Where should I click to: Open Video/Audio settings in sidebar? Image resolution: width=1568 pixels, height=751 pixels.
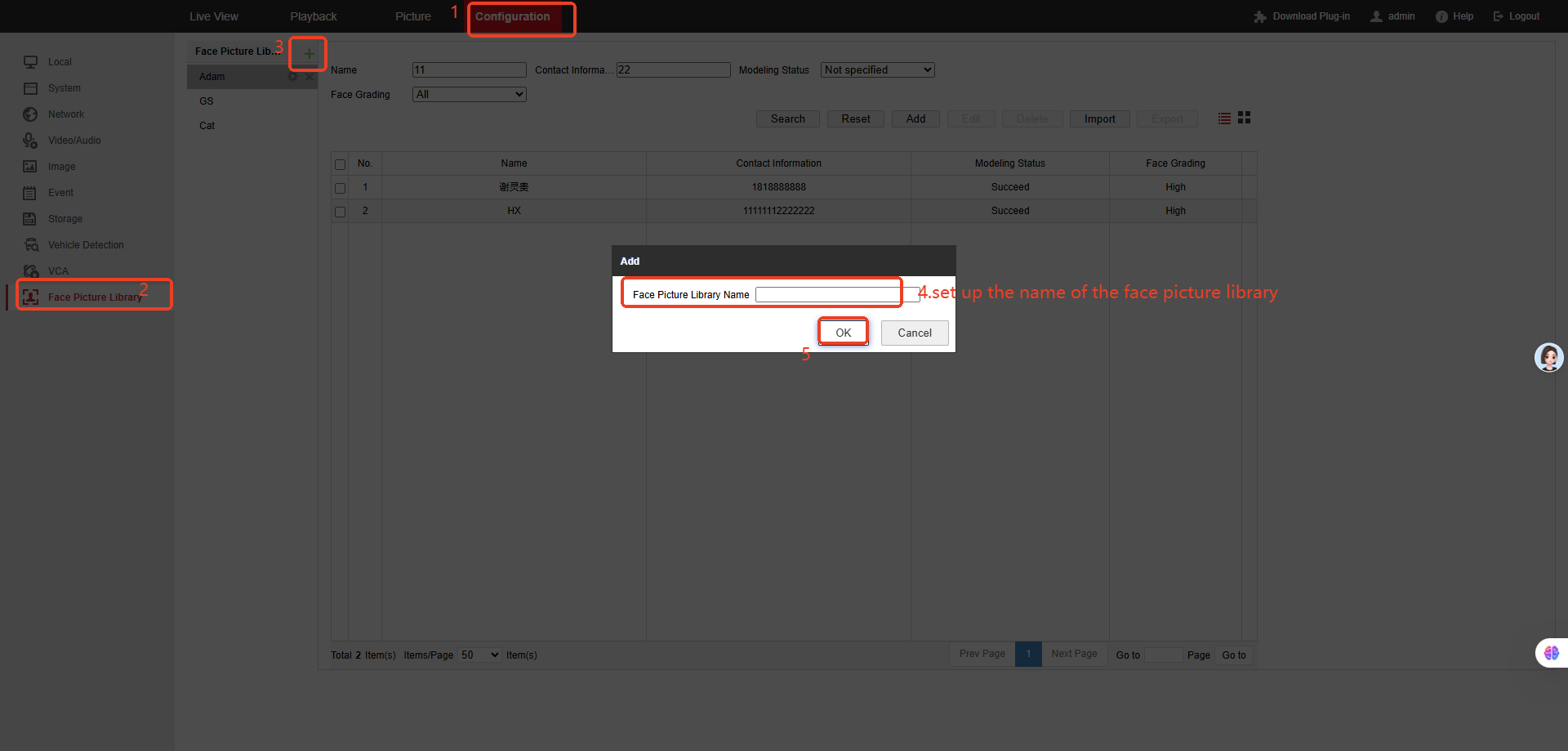(x=73, y=141)
